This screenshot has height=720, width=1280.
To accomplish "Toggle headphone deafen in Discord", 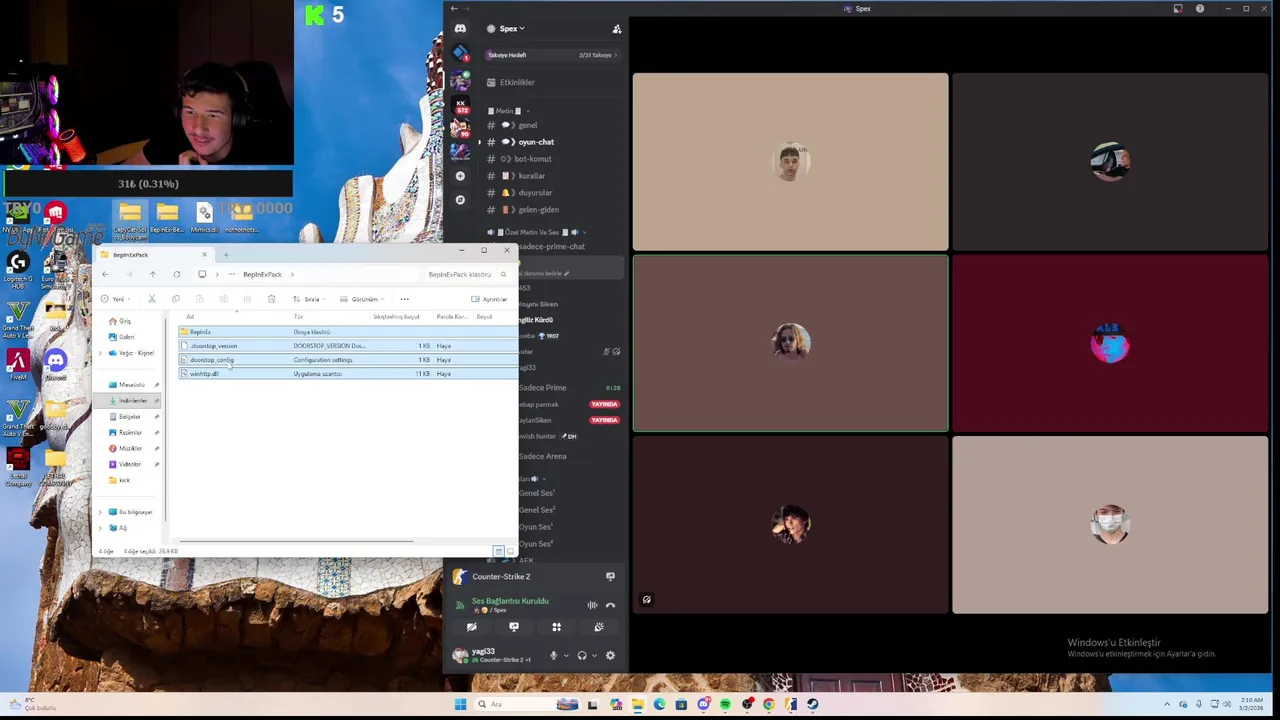I will click(581, 656).
